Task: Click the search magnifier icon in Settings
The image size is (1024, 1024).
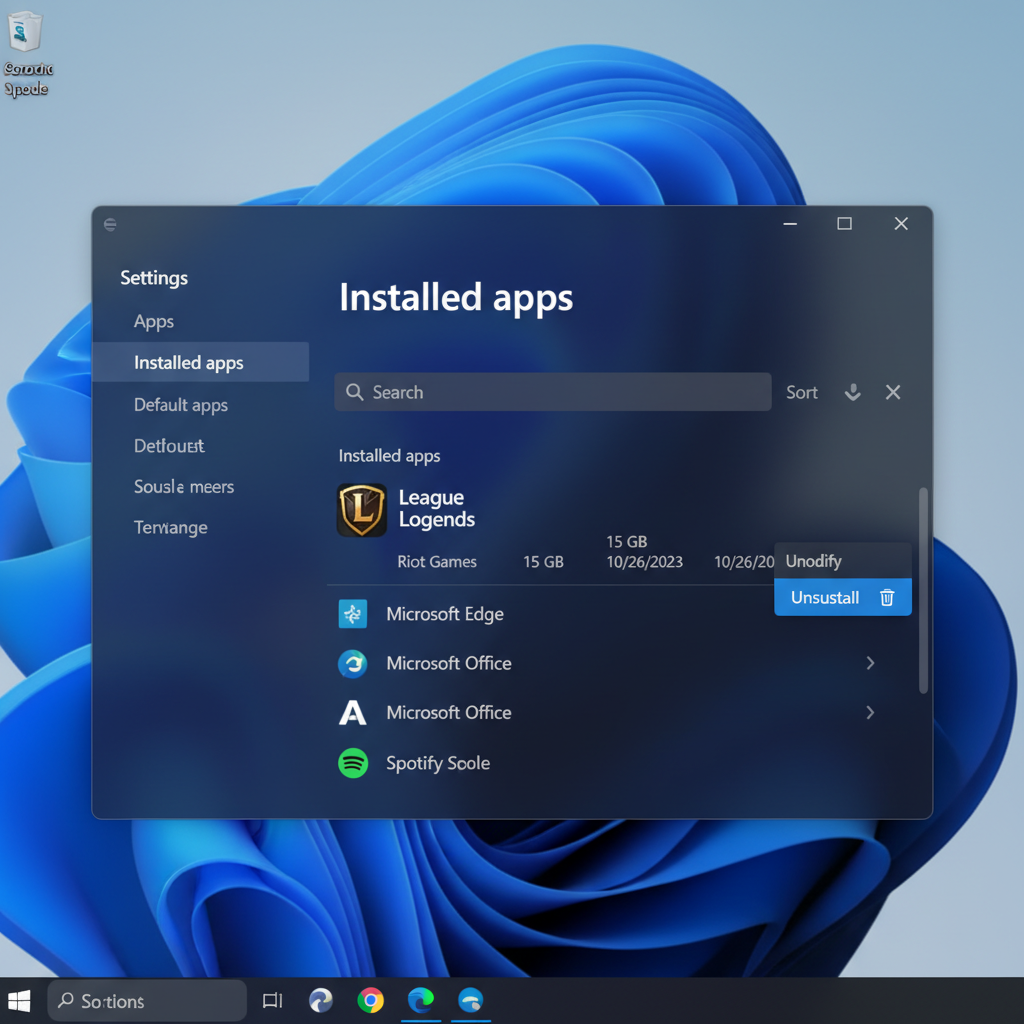Action: pos(355,392)
